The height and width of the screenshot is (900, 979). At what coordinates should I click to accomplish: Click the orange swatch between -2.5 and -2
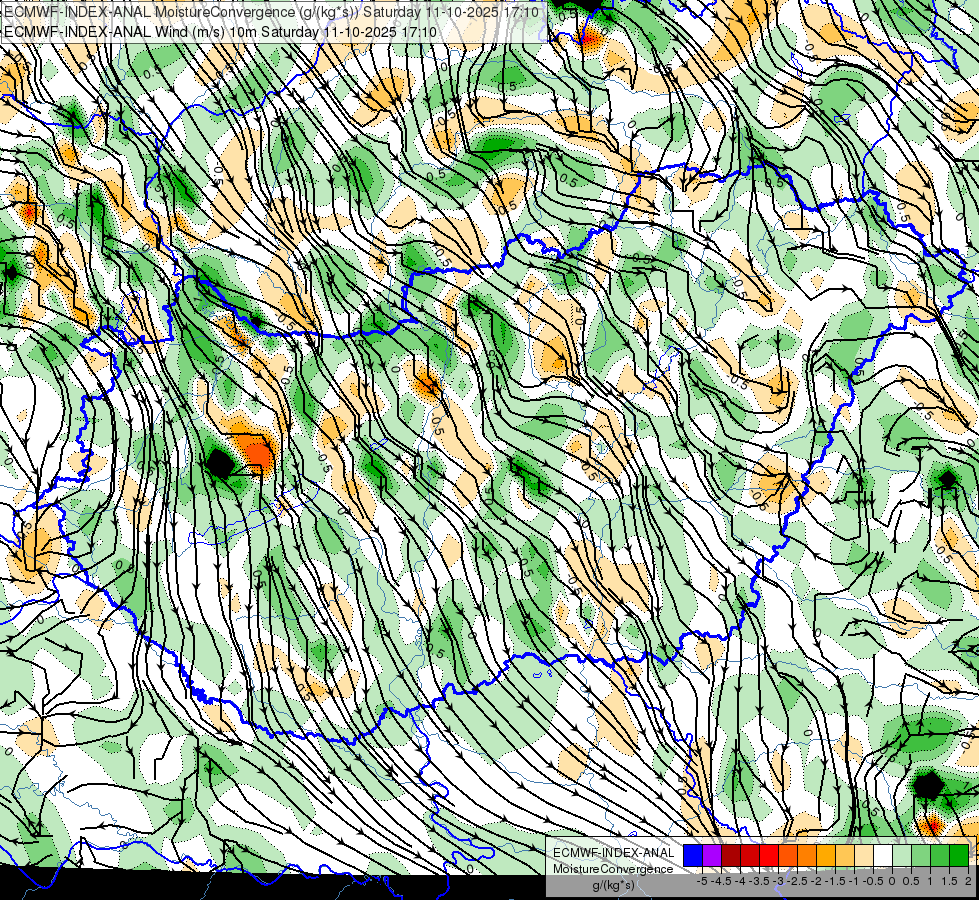(x=807, y=855)
